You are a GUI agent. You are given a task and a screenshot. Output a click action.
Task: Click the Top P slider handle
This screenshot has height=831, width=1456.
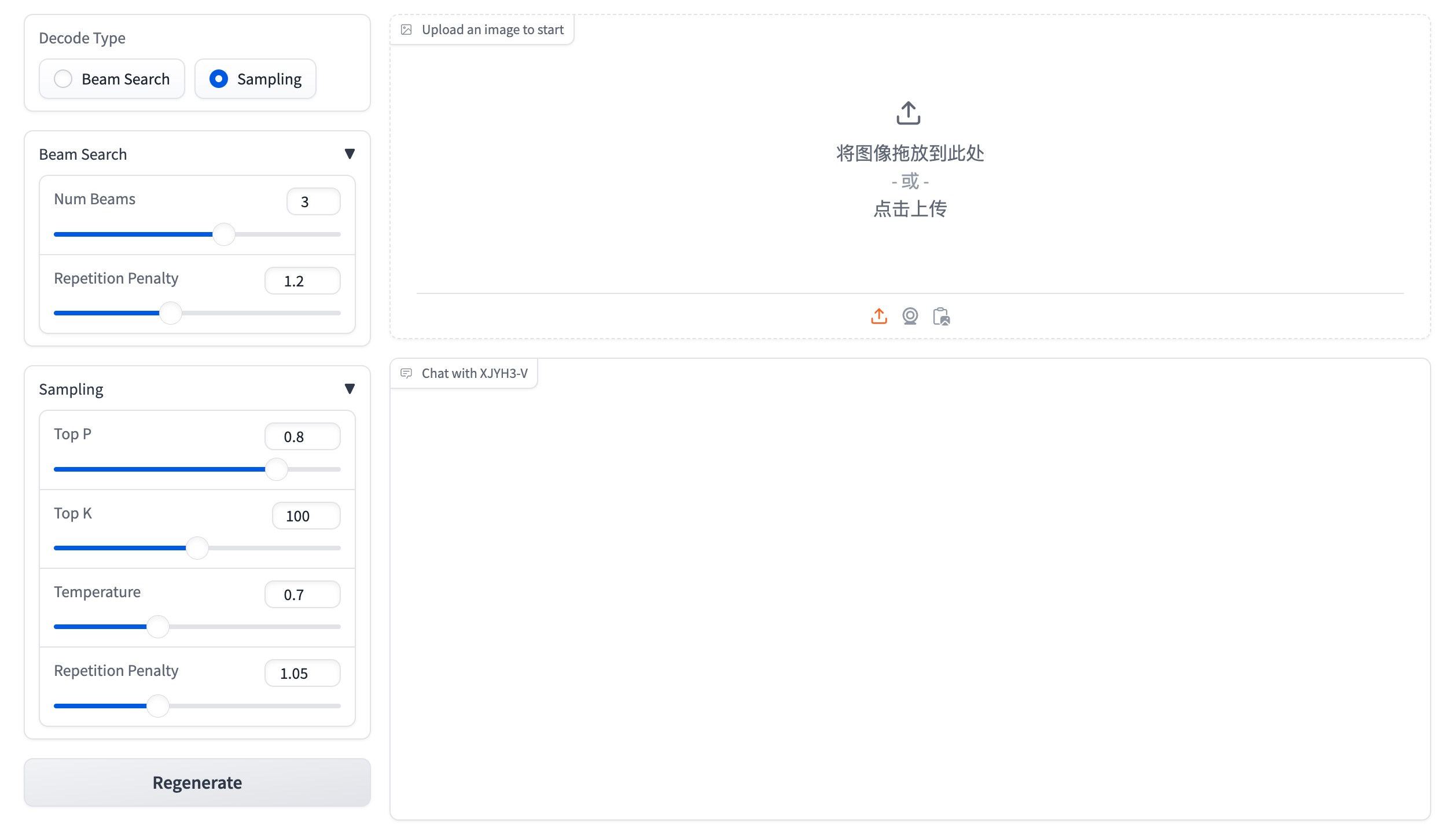[x=277, y=469]
